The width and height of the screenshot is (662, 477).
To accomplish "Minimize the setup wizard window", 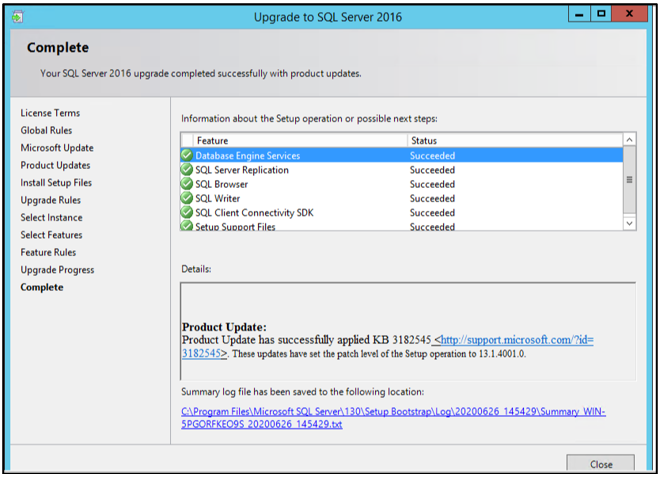I will [x=579, y=15].
